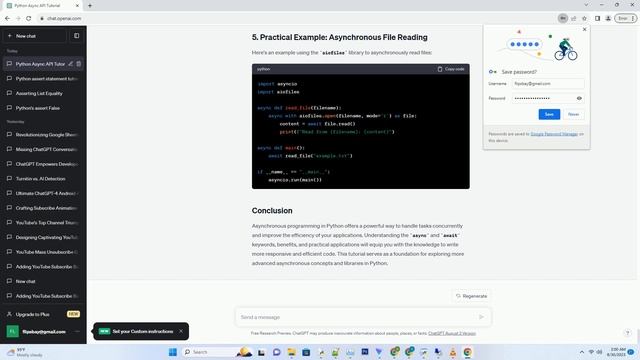Click Upgrade to Plus
640x360 pixels.
click(43, 314)
